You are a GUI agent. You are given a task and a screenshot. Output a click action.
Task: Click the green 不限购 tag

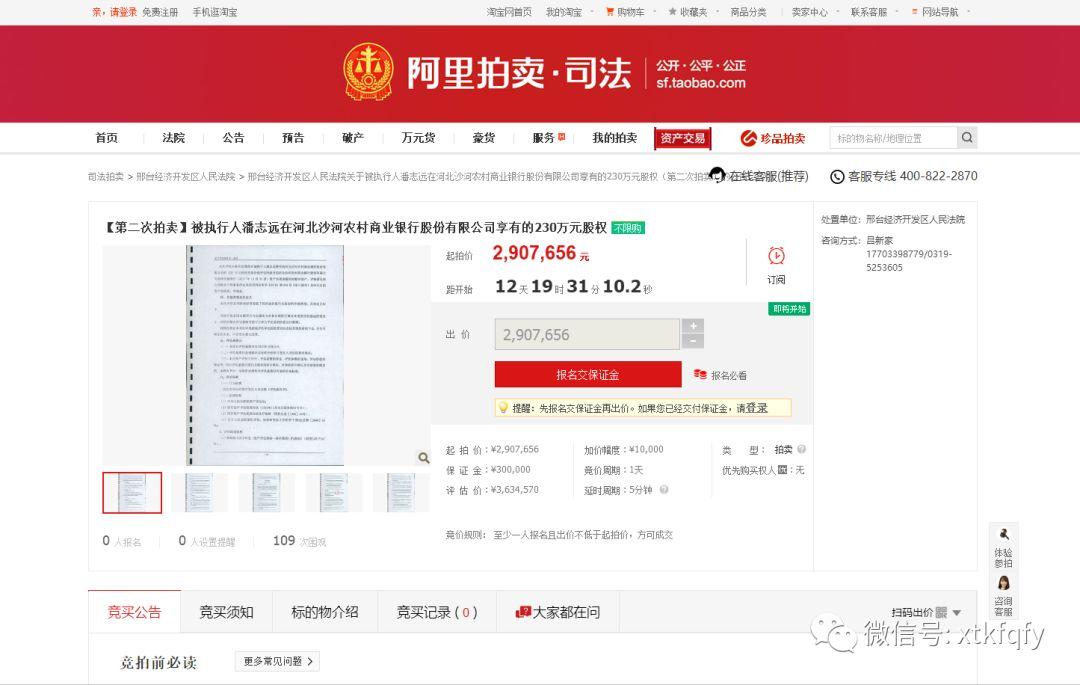[x=628, y=228]
